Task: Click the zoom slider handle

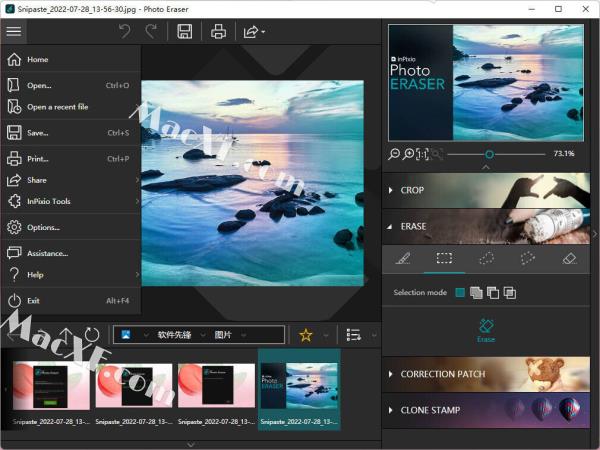Action: (489, 154)
